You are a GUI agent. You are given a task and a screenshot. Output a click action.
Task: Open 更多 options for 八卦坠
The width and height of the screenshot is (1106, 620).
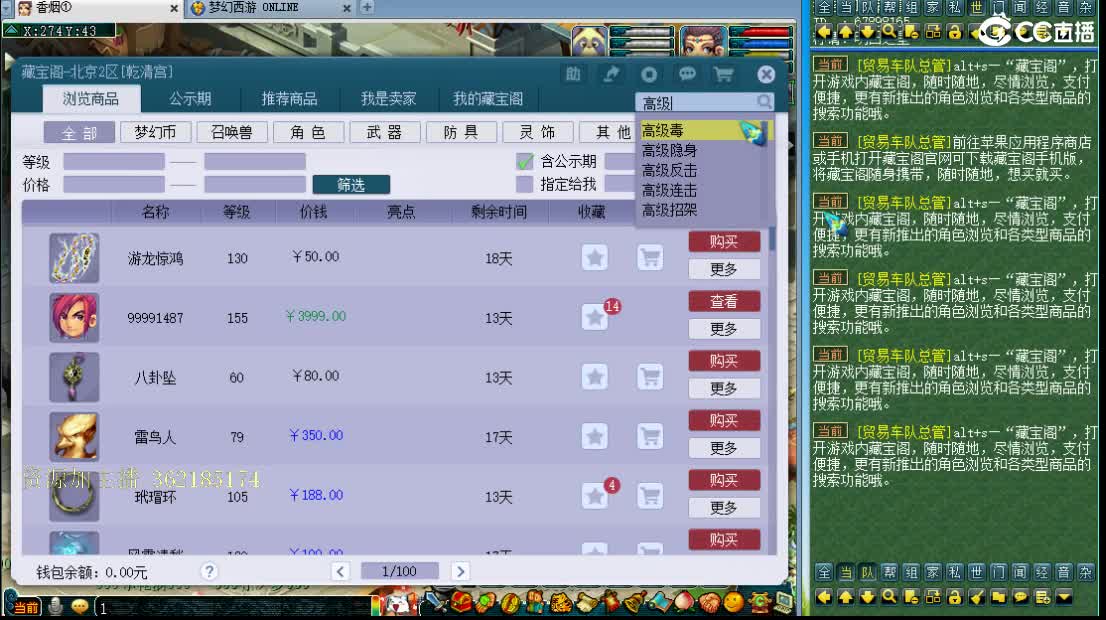[724, 389]
